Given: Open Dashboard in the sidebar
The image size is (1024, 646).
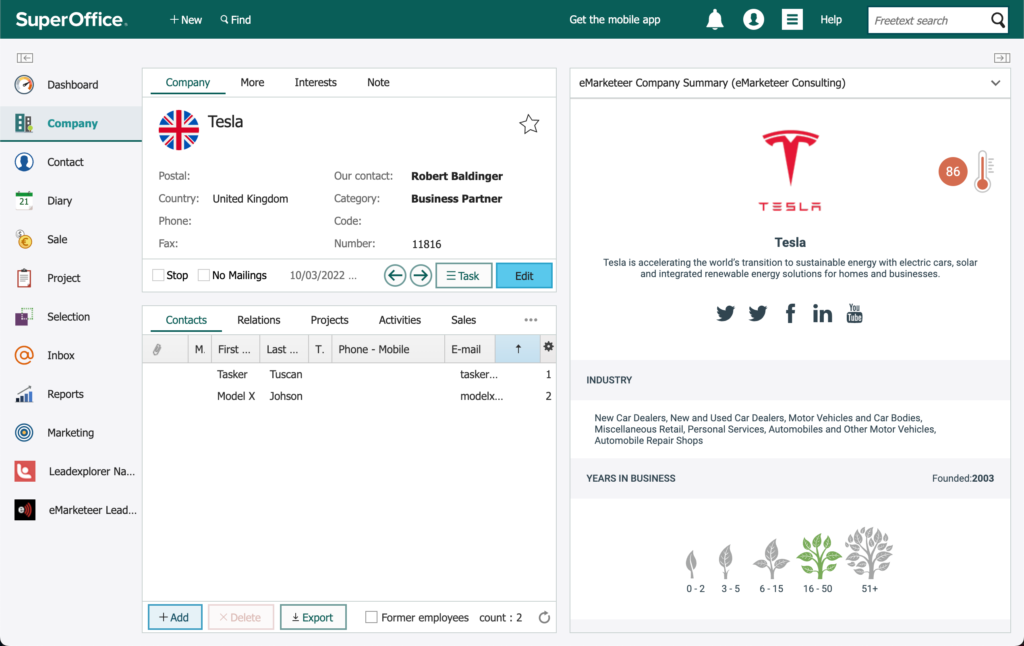Looking at the screenshot, I should tap(71, 85).
